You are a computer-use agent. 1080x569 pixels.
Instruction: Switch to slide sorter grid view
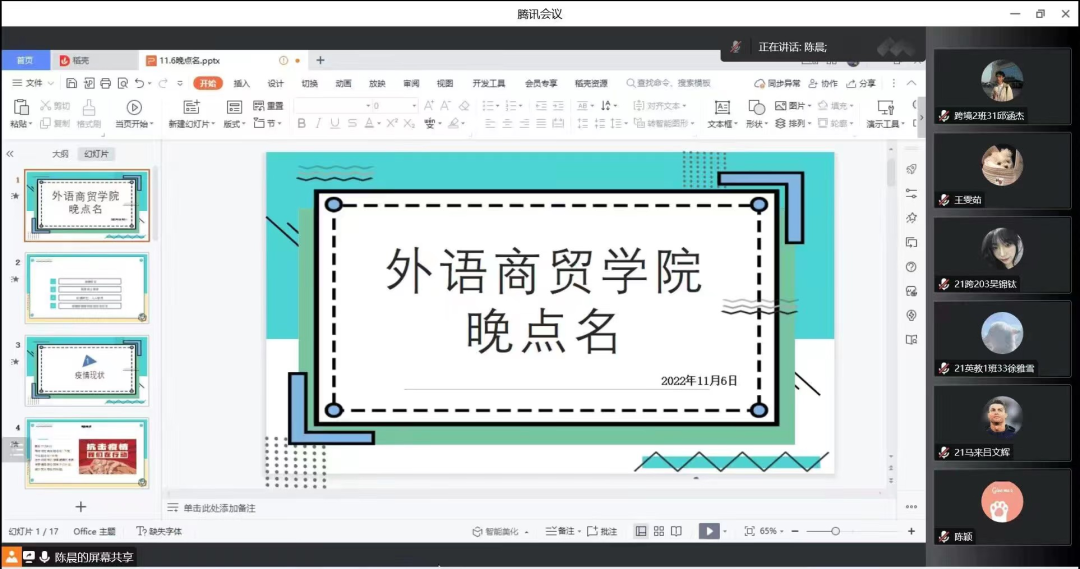pyautogui.click(x=658, y=531)
